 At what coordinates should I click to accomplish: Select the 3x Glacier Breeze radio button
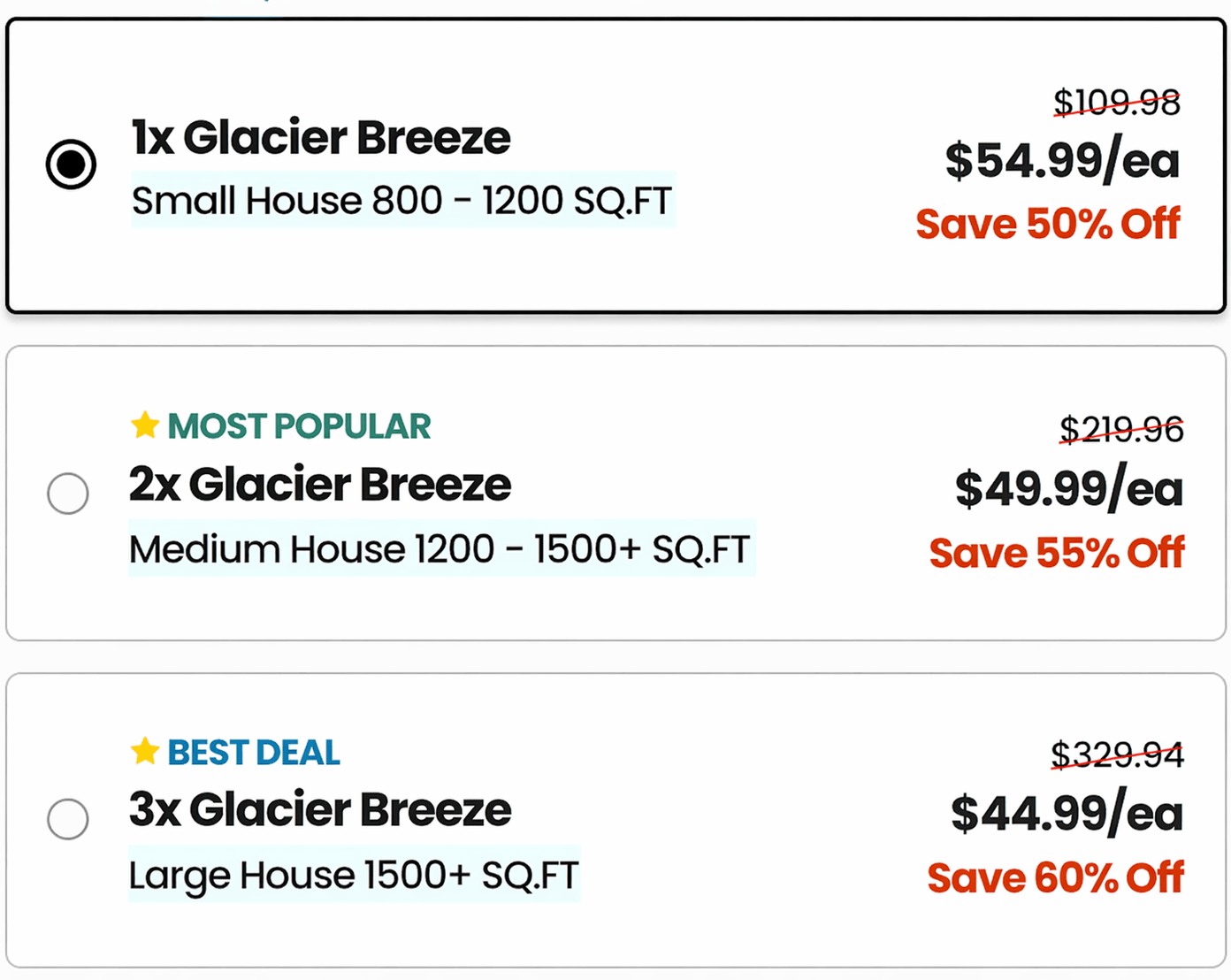68,819
